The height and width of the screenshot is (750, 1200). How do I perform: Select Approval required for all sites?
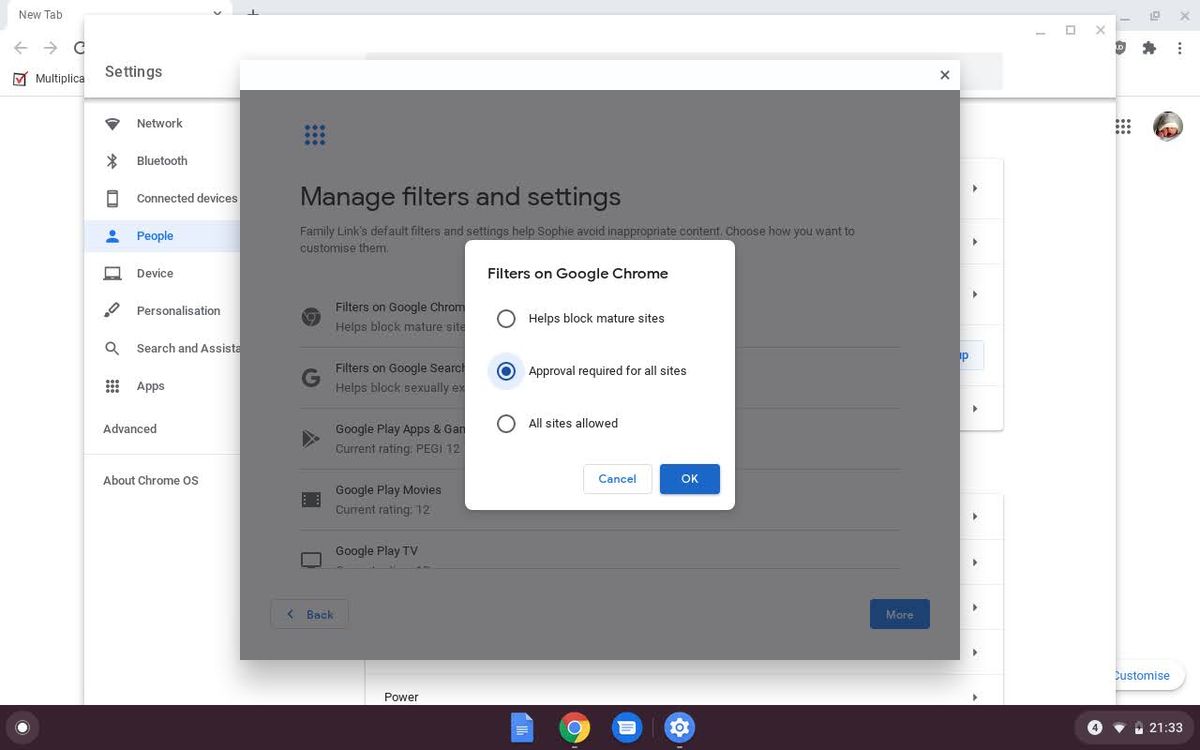(x=506, y=370)
